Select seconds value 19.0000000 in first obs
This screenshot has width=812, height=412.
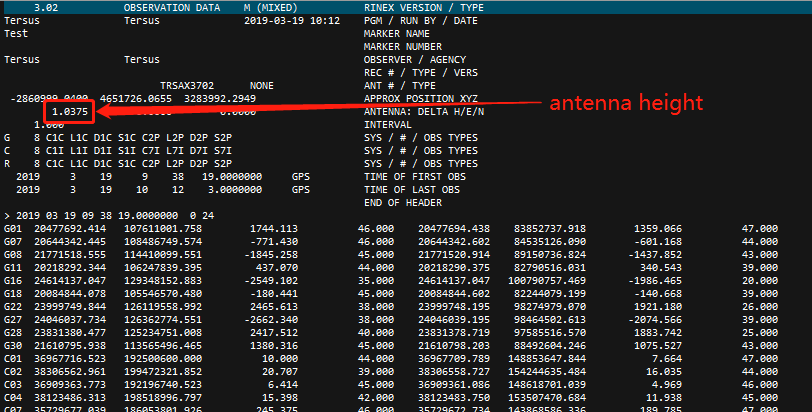coord(232,176)
